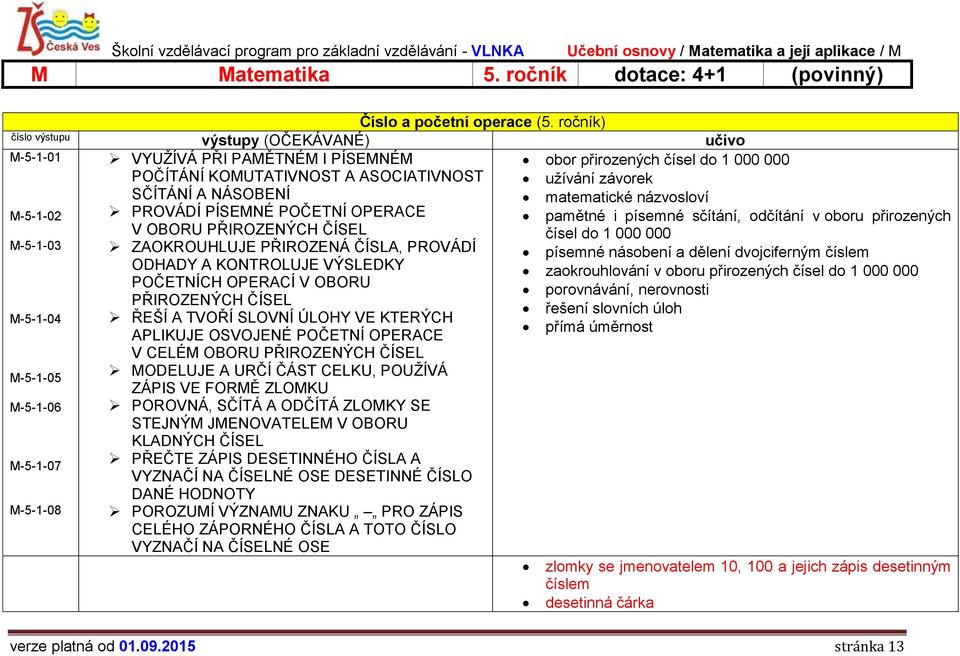Viewport: 960px width, 656px height.
Task: Select the red 'Matematika' subject title
Action: point(274,75)
